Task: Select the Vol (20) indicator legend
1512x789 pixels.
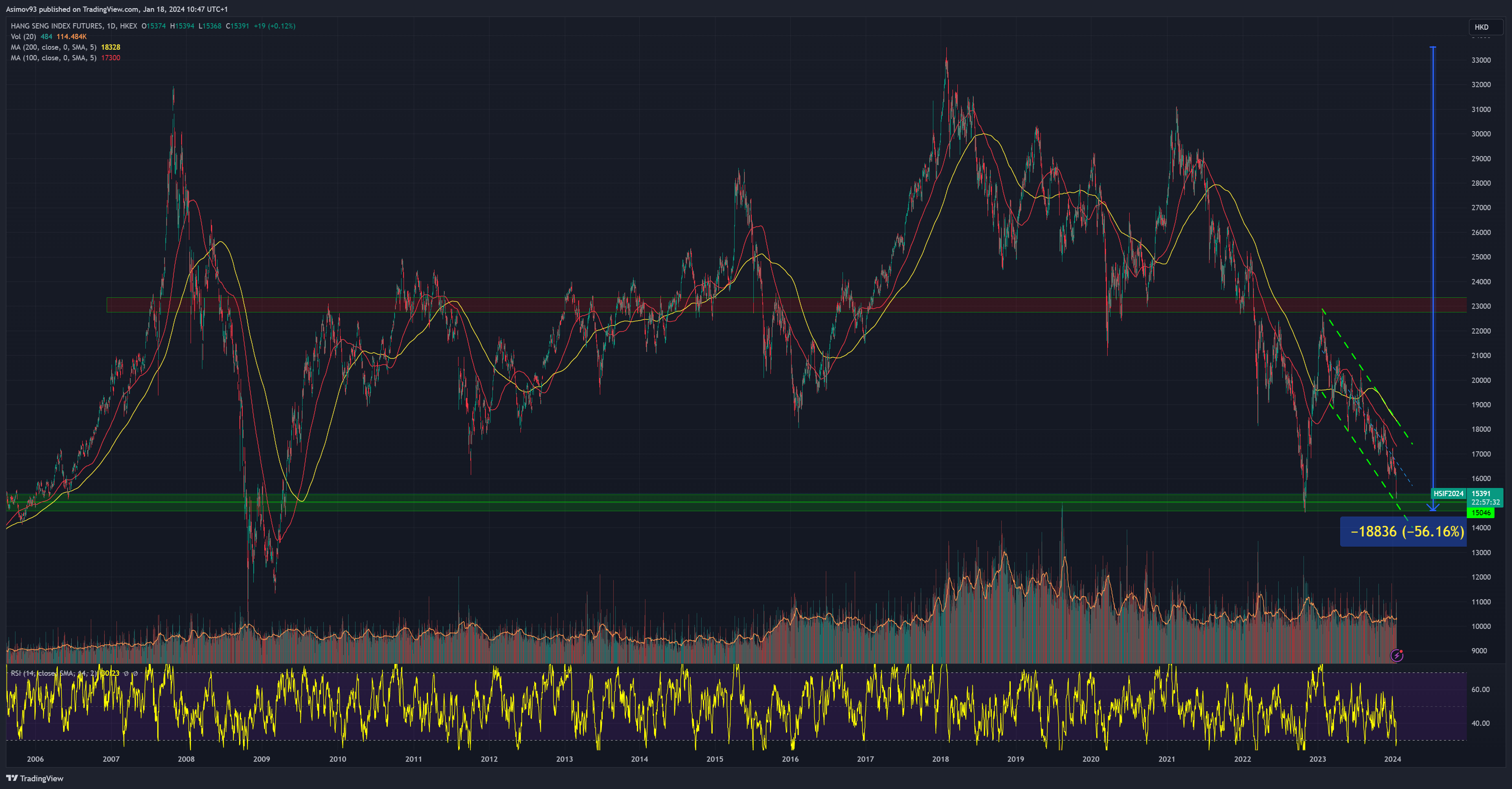Action: pos(24,36)
